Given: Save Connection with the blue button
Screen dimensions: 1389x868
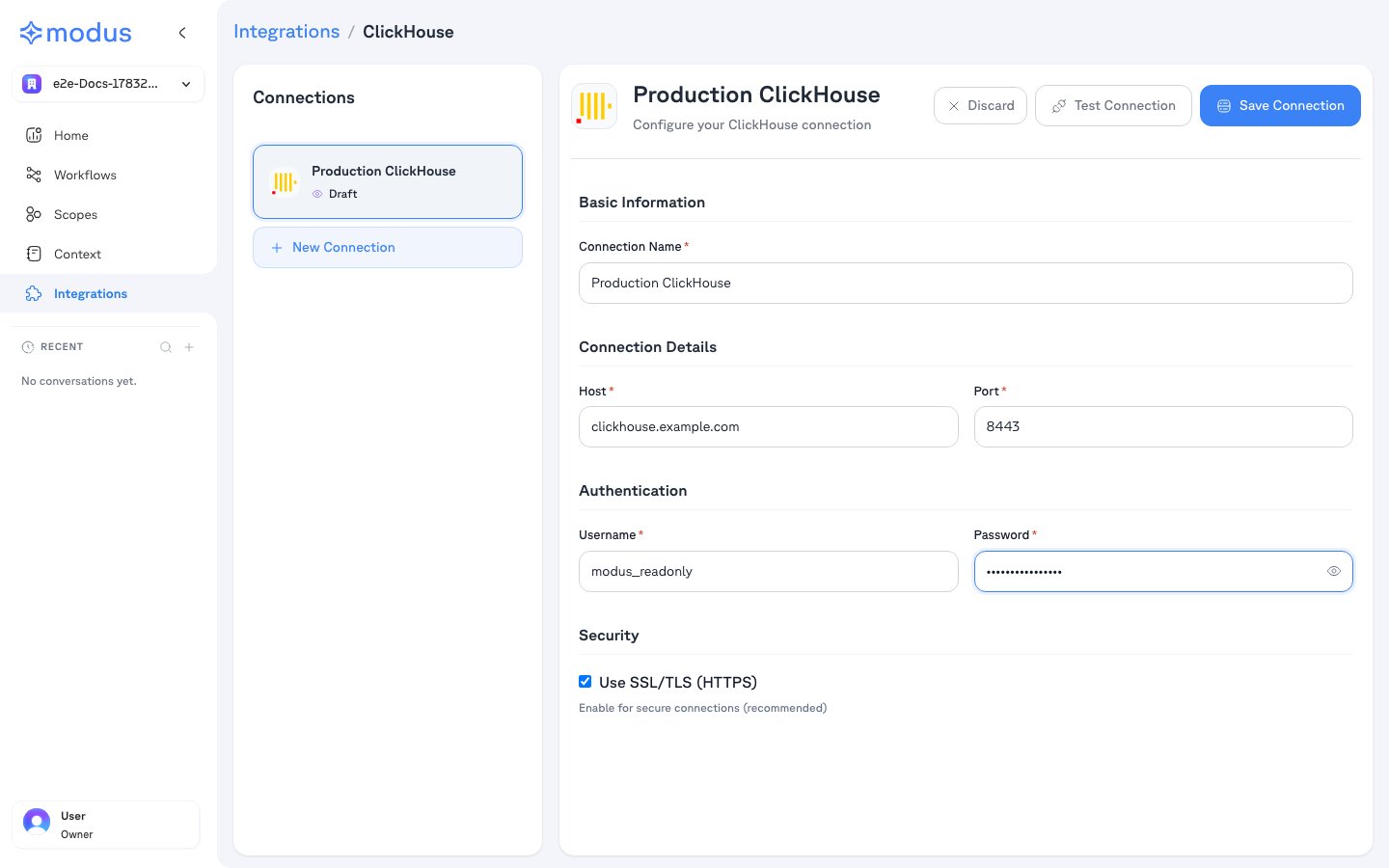Looking at the screenshot, I should pos(1280,105).
